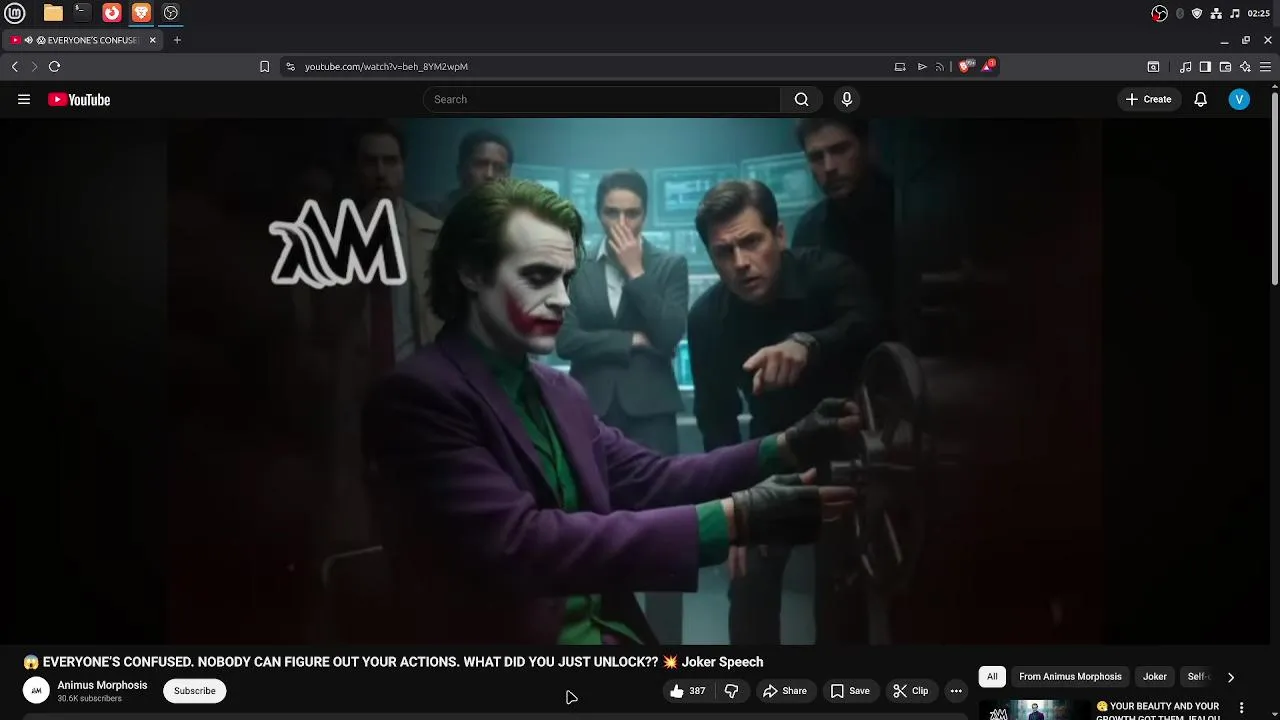Click the video player to pause
The width and height of the screenshot is (1280, 720).
point(634,381)
